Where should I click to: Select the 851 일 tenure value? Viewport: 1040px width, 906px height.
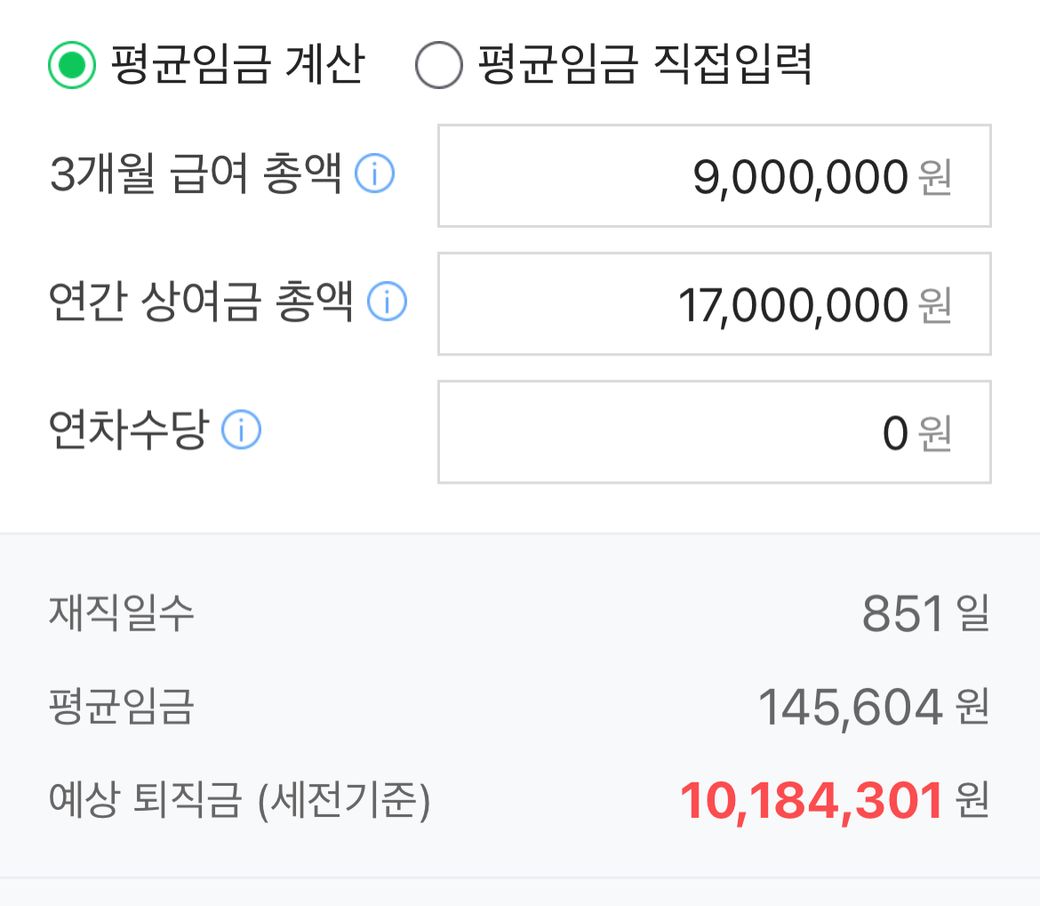click(x=925, y=613)
